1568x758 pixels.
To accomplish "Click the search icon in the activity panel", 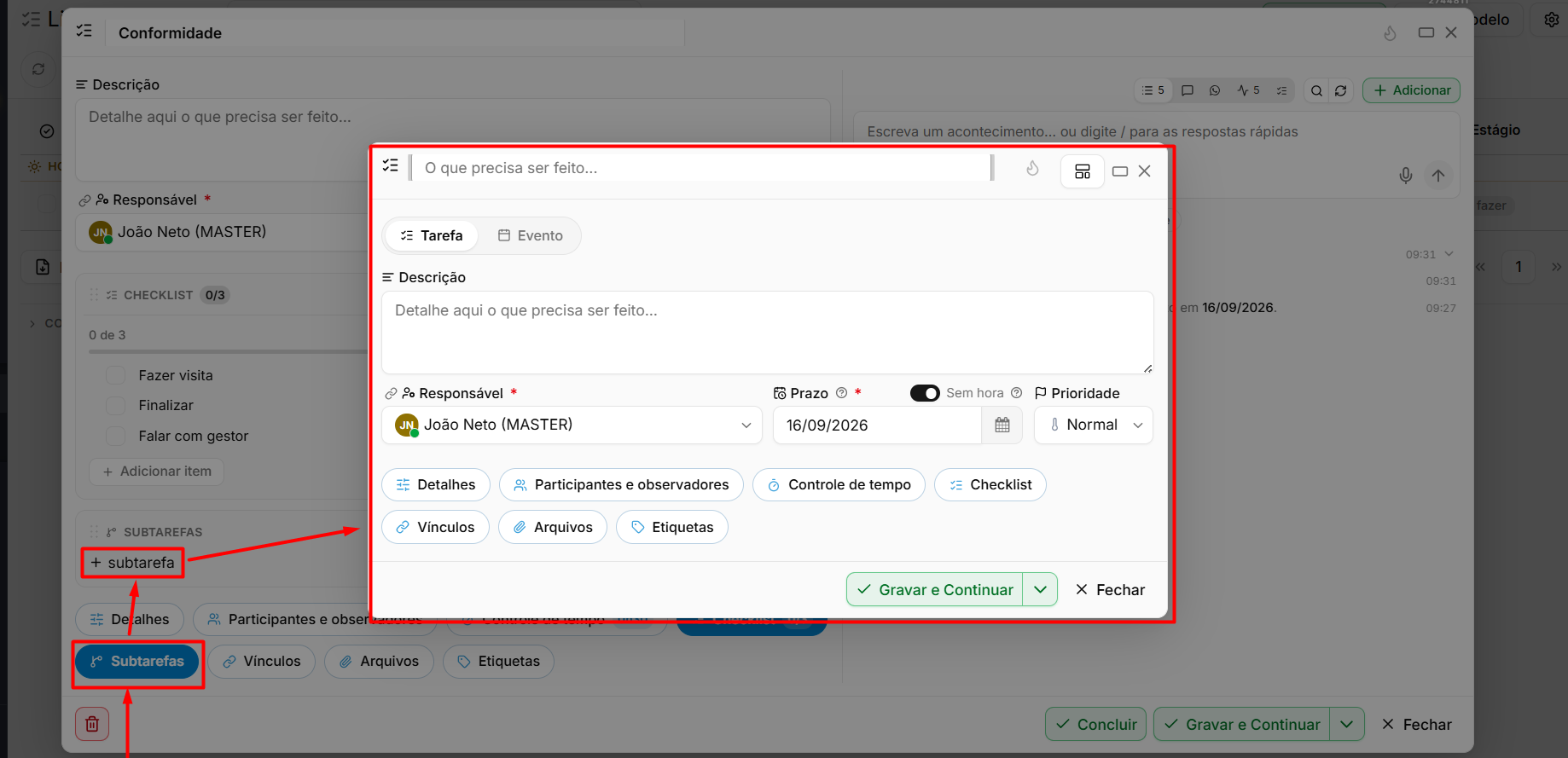I will (1316, 90).
